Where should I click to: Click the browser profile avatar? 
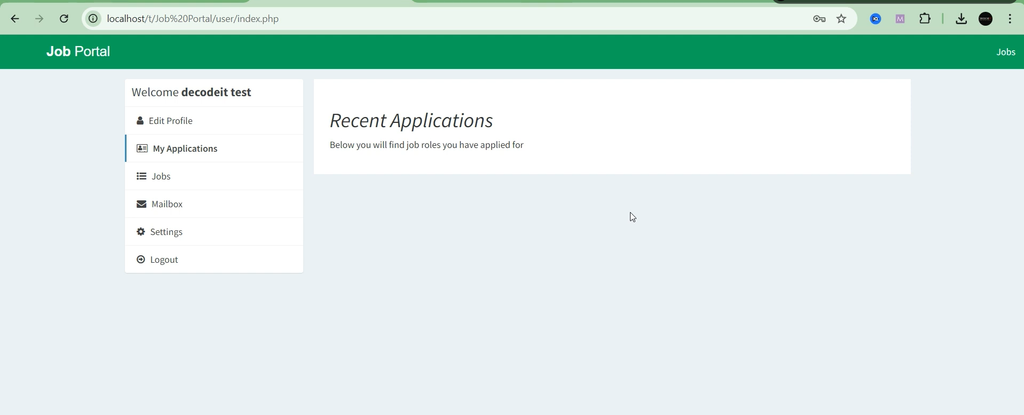985,19
